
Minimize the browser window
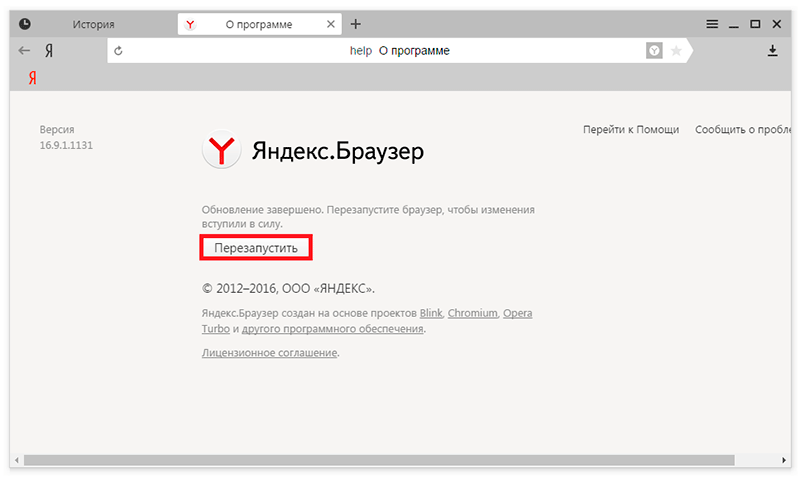point(734,26)
